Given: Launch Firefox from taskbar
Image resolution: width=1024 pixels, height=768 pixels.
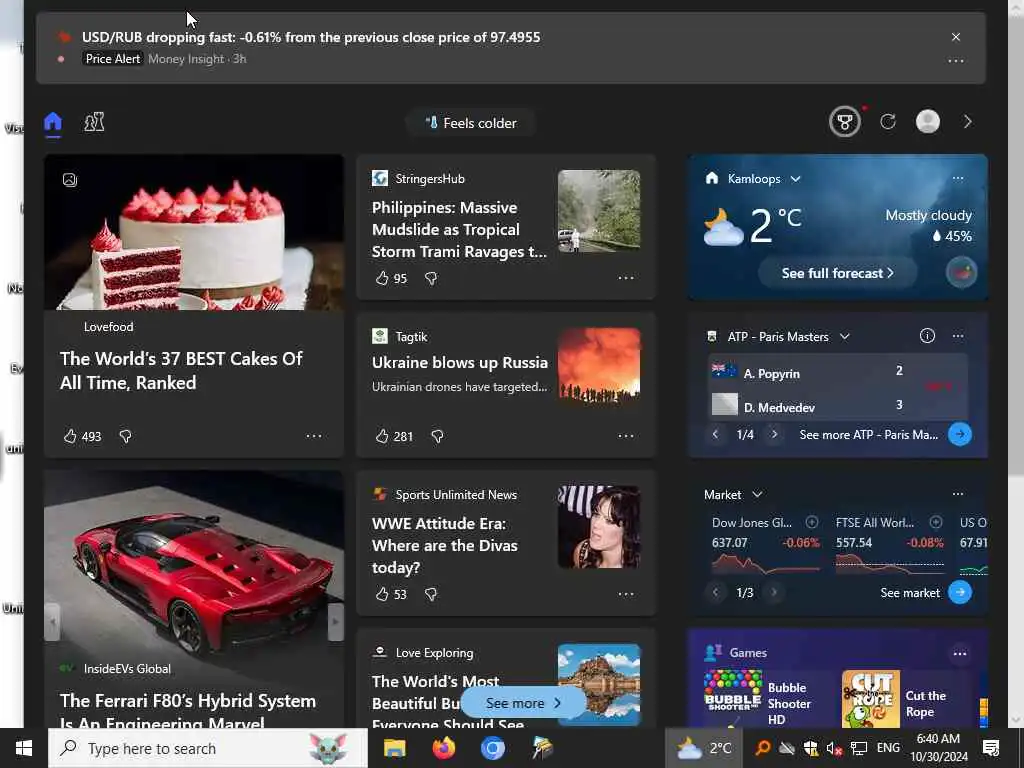Looking at the screenshot, I should [444, 748].
